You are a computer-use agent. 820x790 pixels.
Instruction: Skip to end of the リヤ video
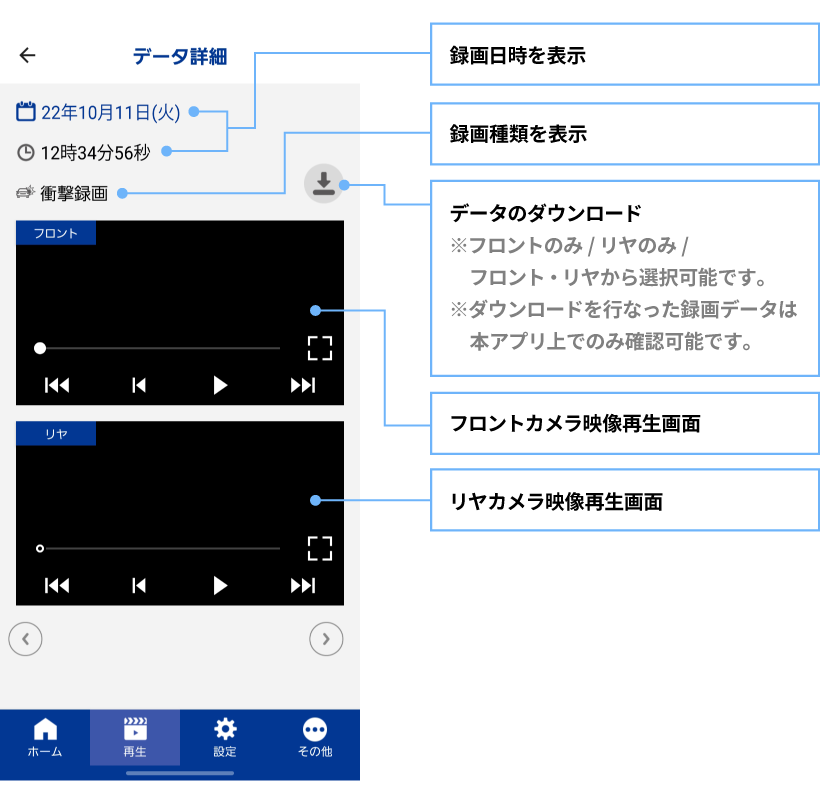(303, 586)
